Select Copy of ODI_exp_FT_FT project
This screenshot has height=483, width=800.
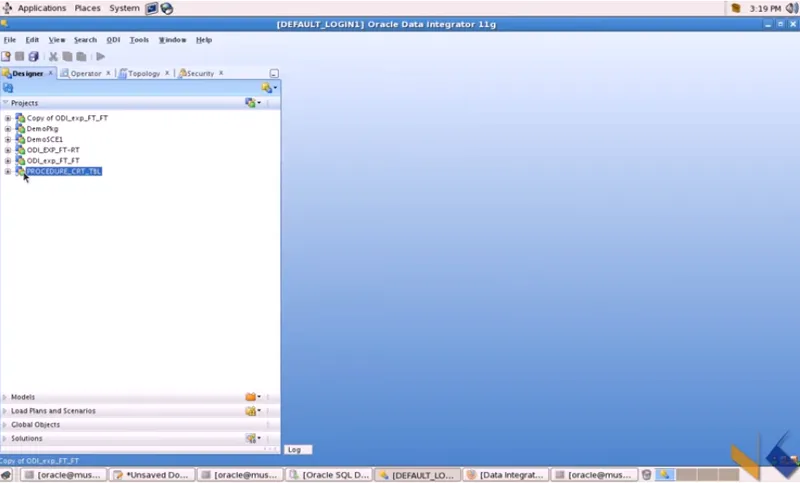67,118
